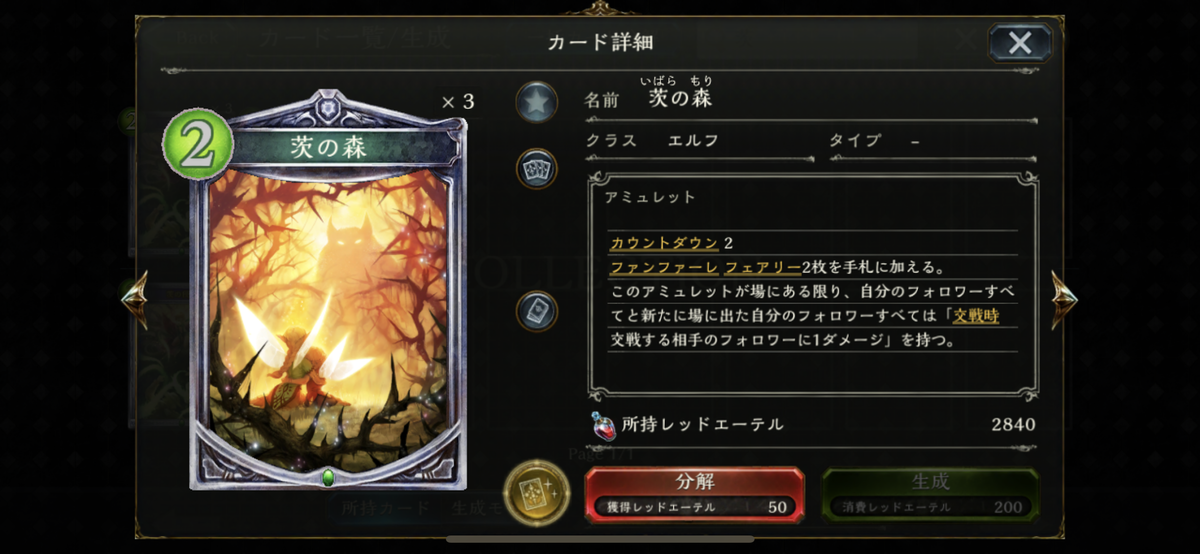Close the card details dialog
Viewport: 1200px width, 554px height.
[x=1020, y=42]
